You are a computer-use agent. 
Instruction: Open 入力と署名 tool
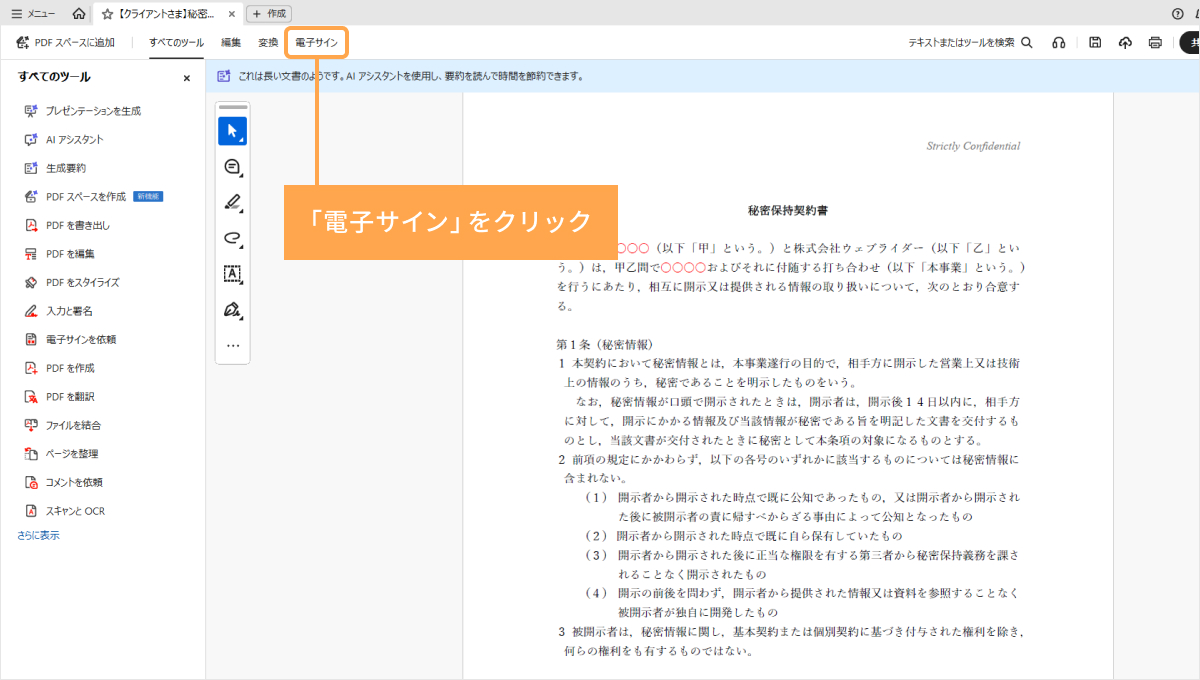pyautogui.click(x=59, y=311)
